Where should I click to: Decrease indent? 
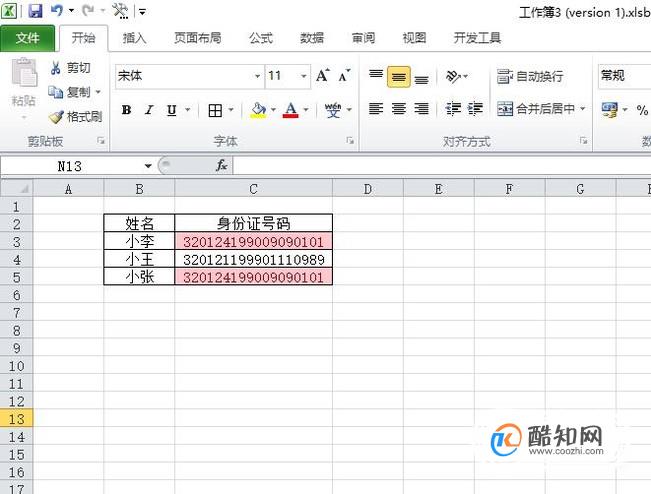coord(453,109)
